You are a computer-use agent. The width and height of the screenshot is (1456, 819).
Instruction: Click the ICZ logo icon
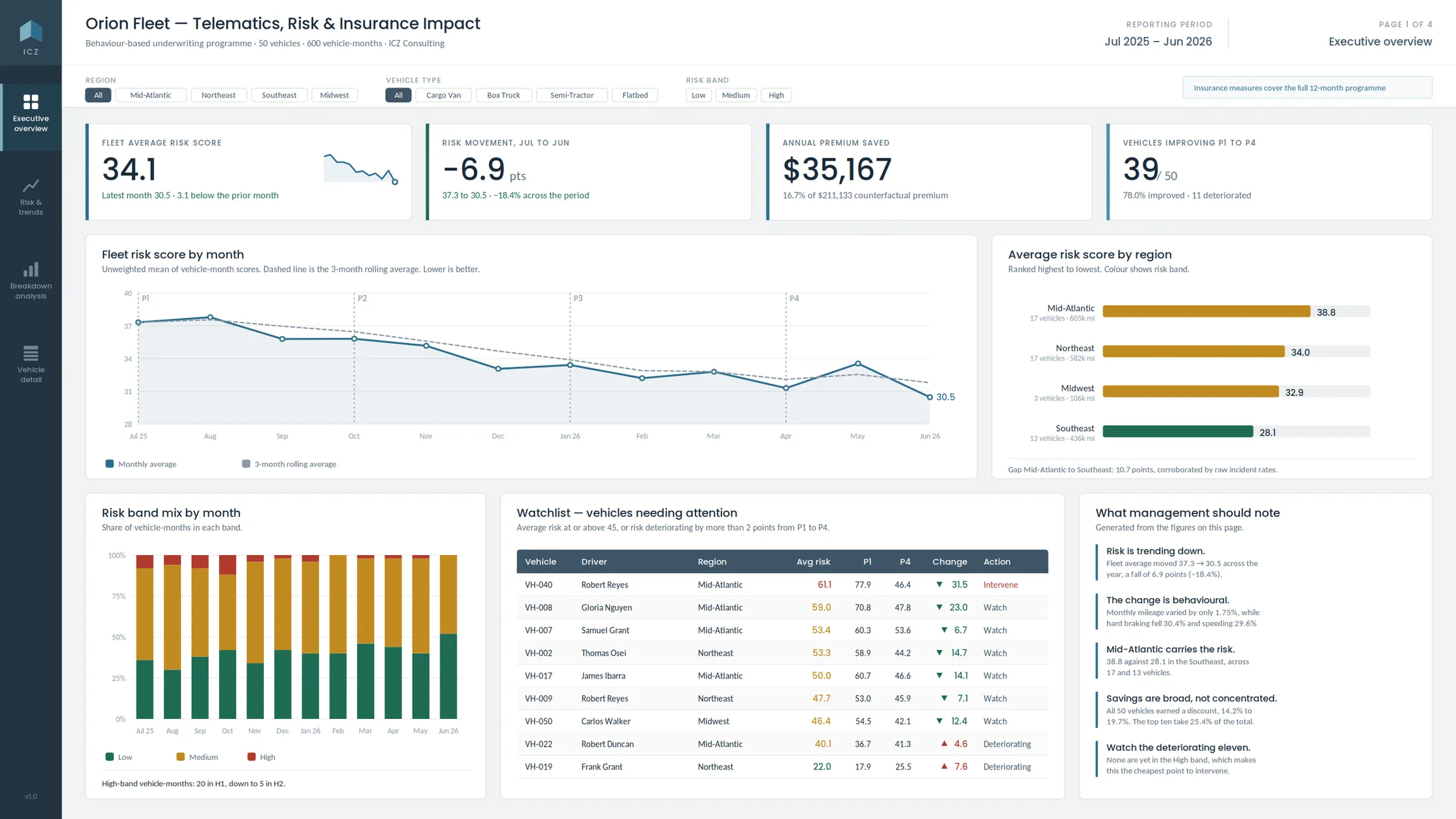point(31,31)
